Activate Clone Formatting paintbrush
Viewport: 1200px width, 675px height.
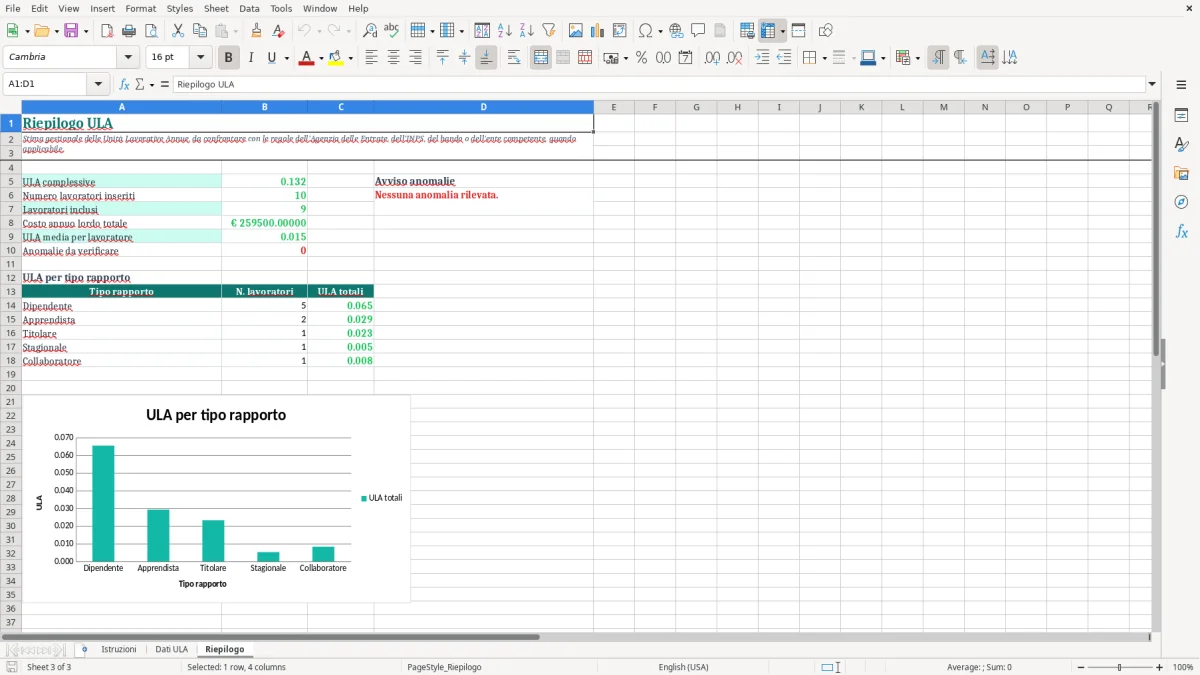click(x=257, y=31)
